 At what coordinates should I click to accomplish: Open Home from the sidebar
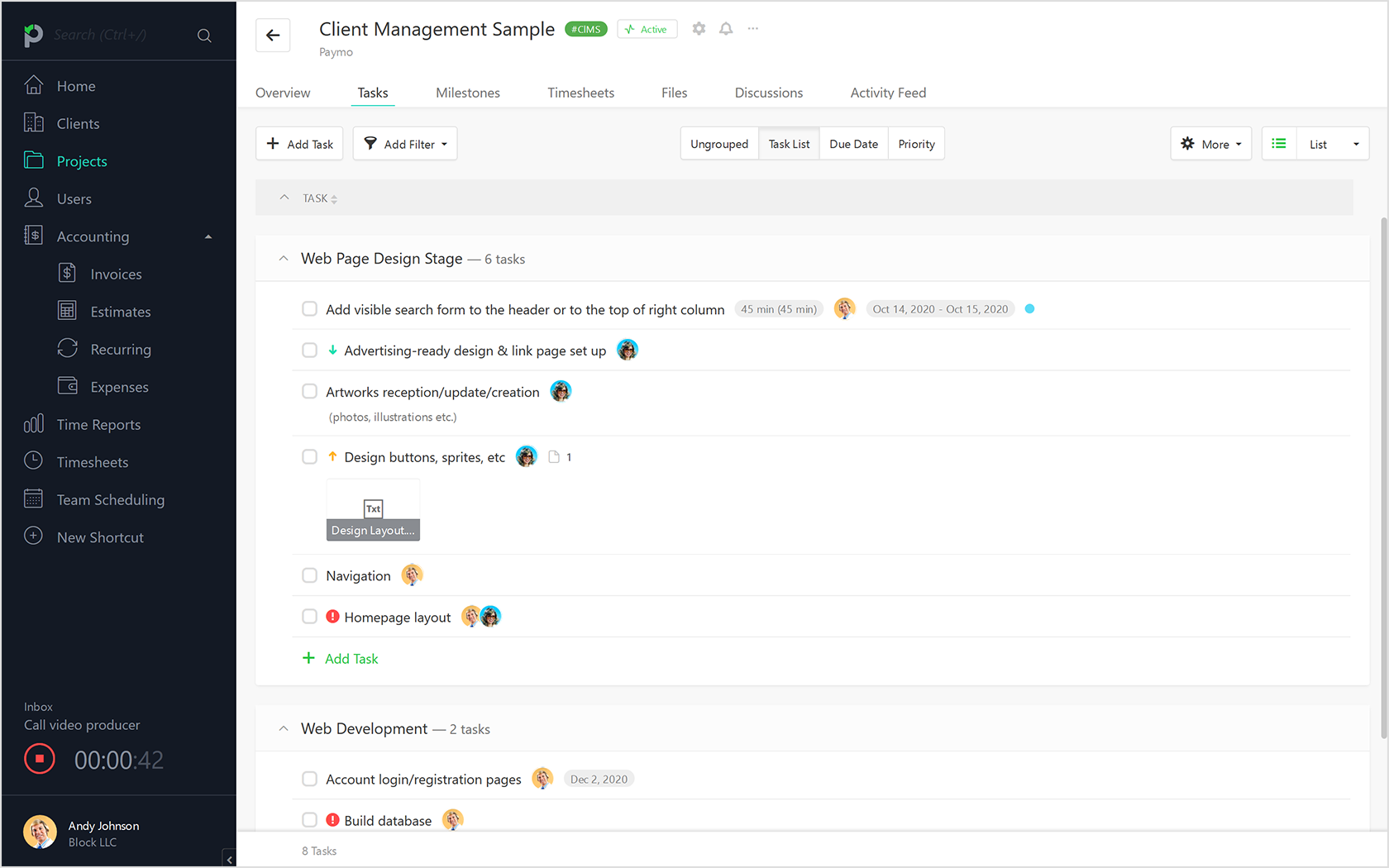tap(76, 86)
